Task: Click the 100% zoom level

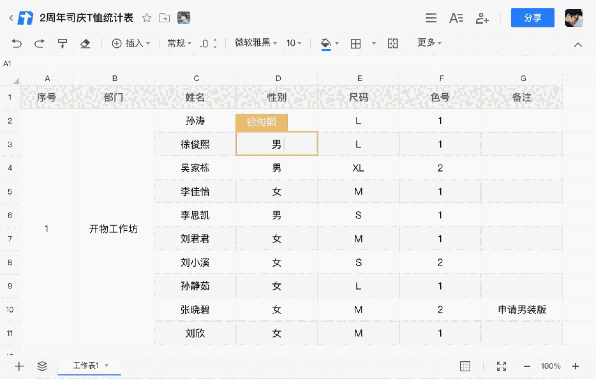Action: click(x=550, y=366)
